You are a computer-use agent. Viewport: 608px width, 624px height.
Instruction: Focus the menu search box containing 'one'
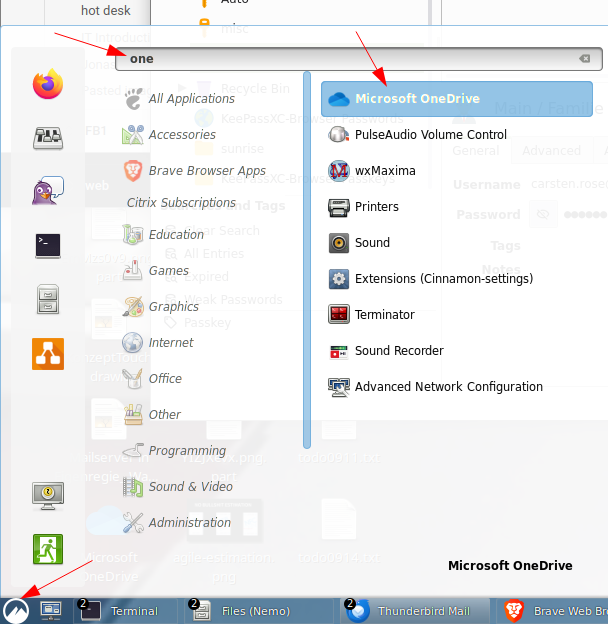click(359, 59)
